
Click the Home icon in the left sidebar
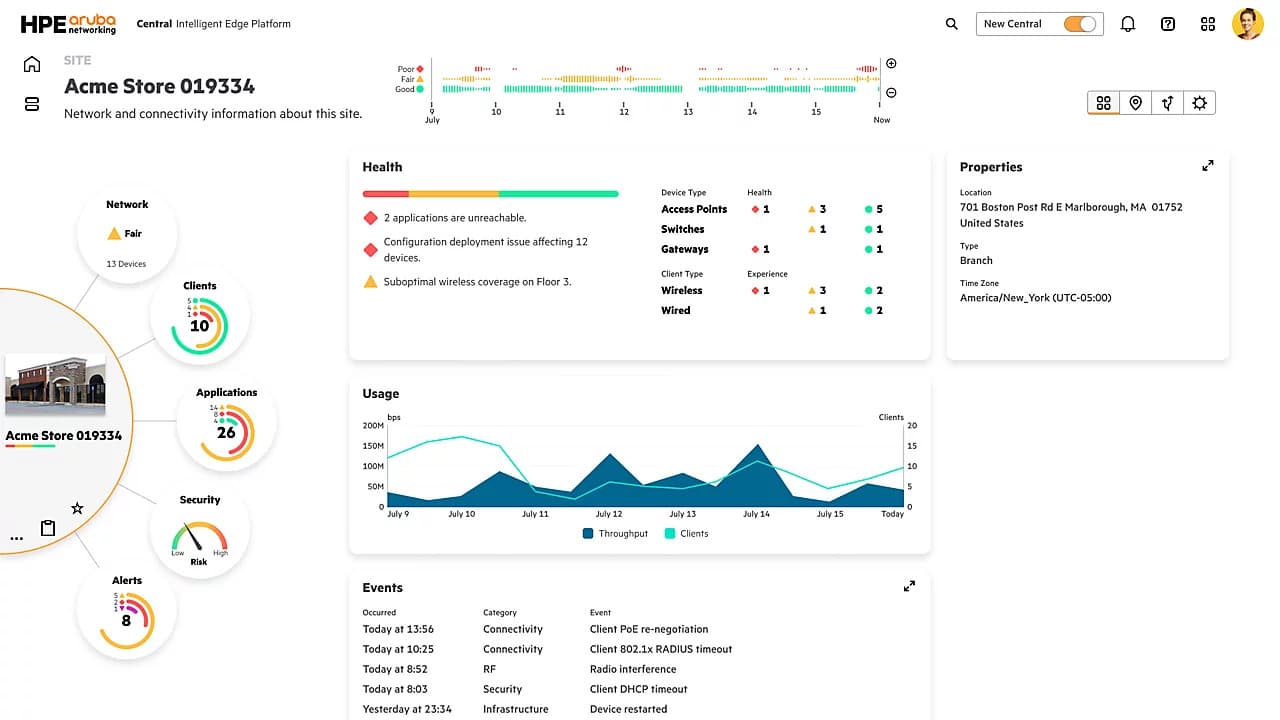[x=31, y=63]
